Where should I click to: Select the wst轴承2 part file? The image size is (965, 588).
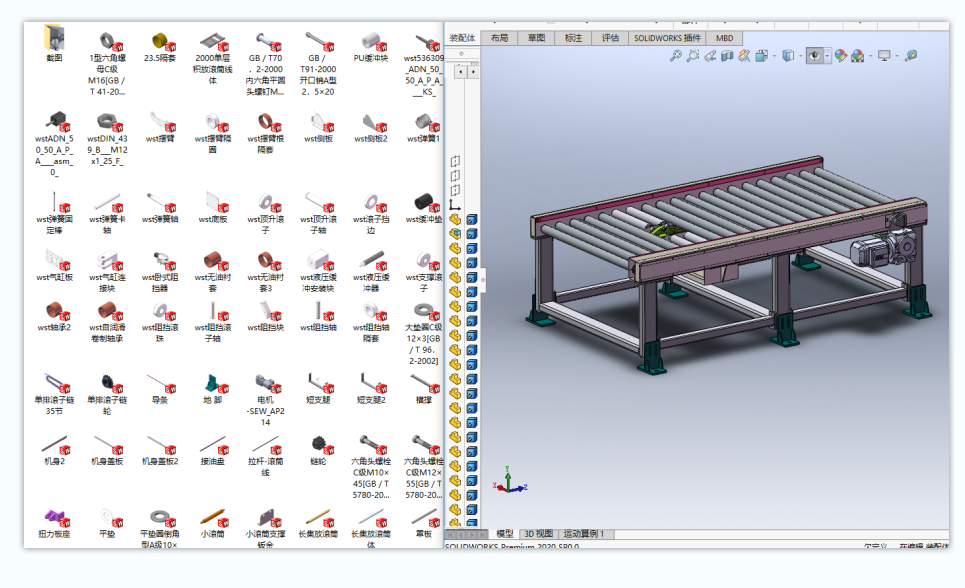[54, 316]
